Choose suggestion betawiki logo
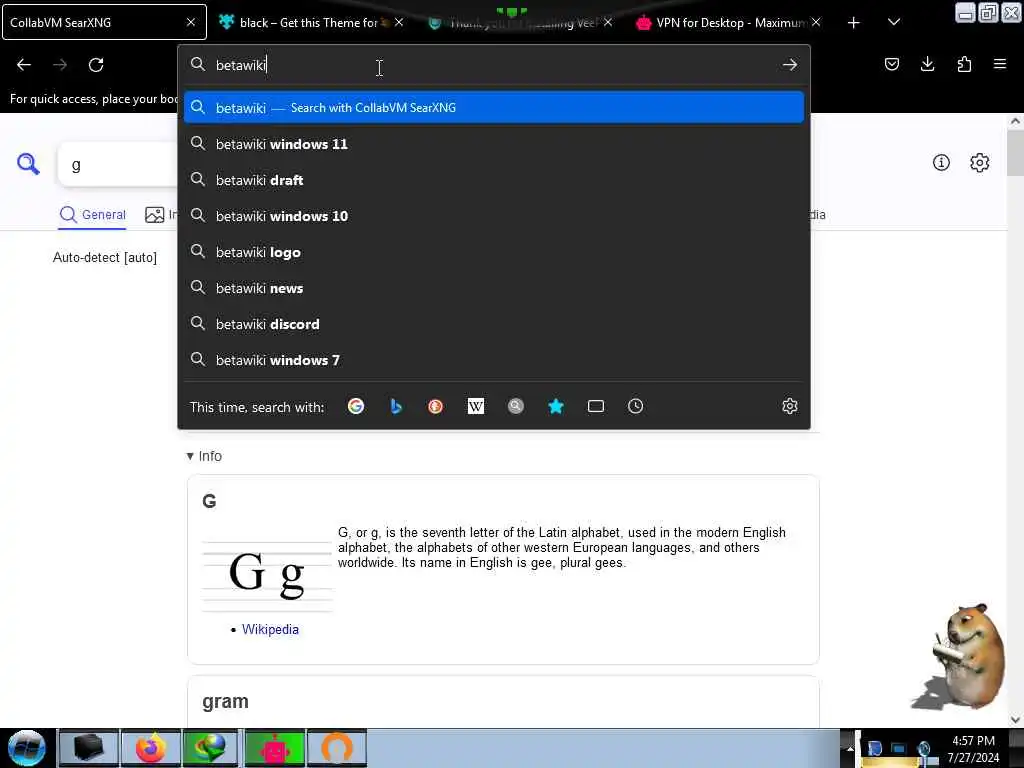 [x=494, y=252]
